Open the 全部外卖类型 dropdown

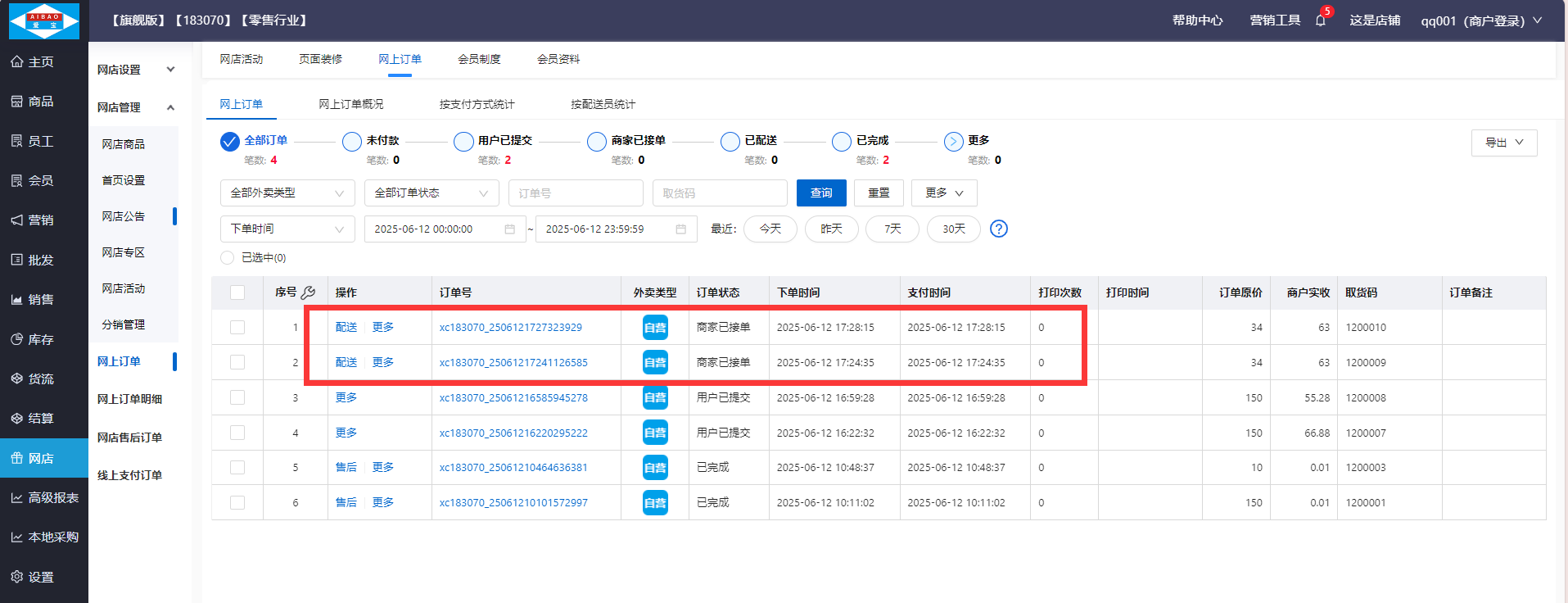[287, 193]
